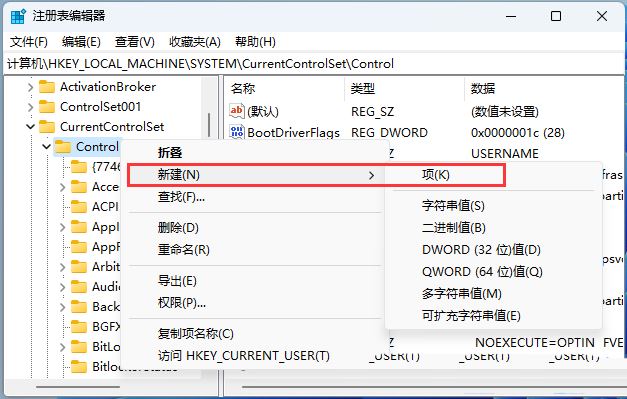Expand the ActivationBroker tree node

coord(30,87)
